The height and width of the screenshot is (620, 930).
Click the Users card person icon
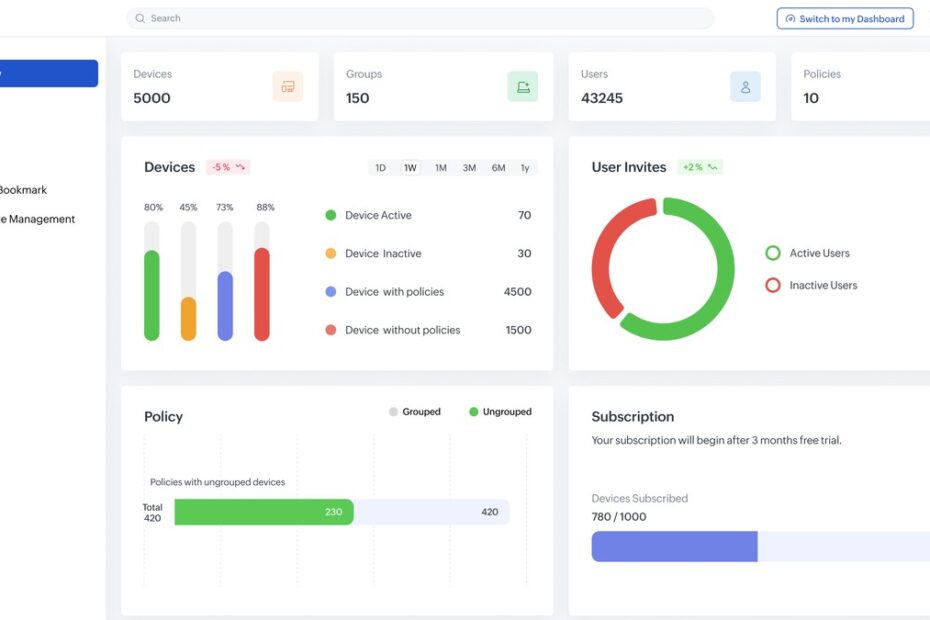tap(745, 87)
